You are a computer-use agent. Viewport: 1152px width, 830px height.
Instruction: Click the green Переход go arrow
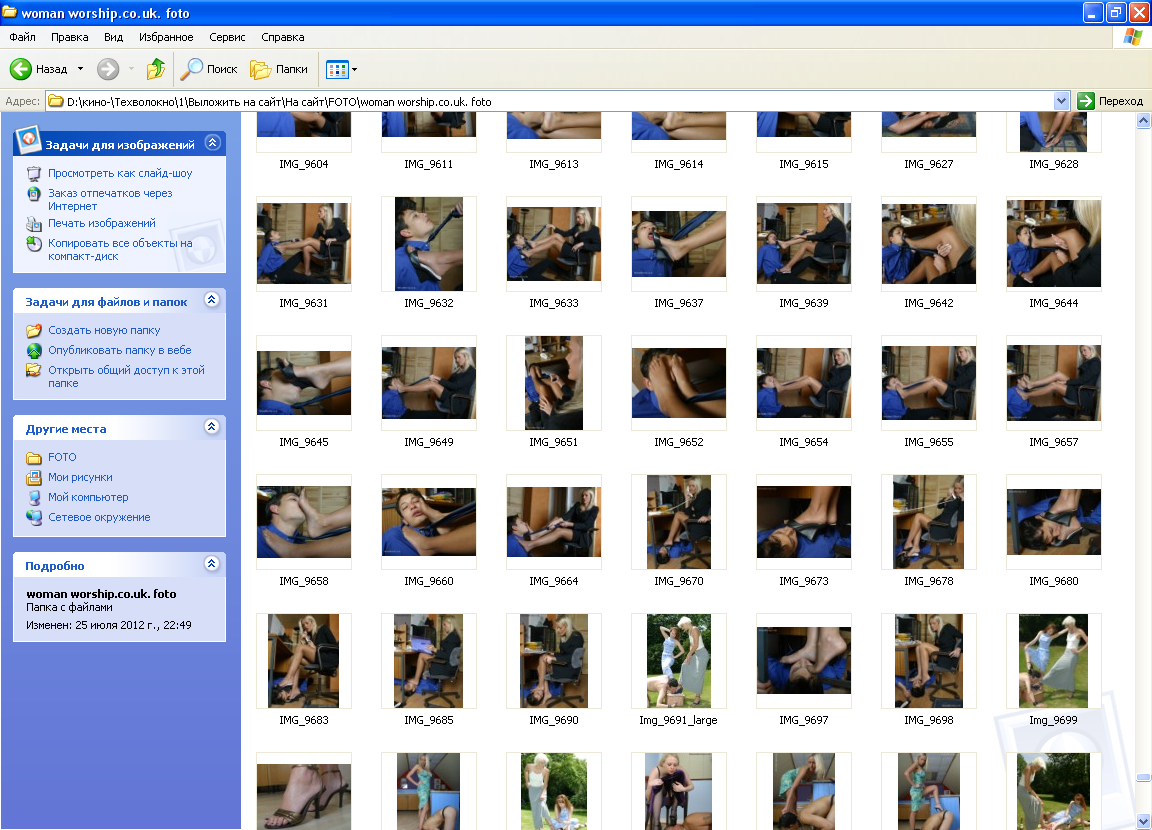pyautogui.click(x=1086, y=101)
